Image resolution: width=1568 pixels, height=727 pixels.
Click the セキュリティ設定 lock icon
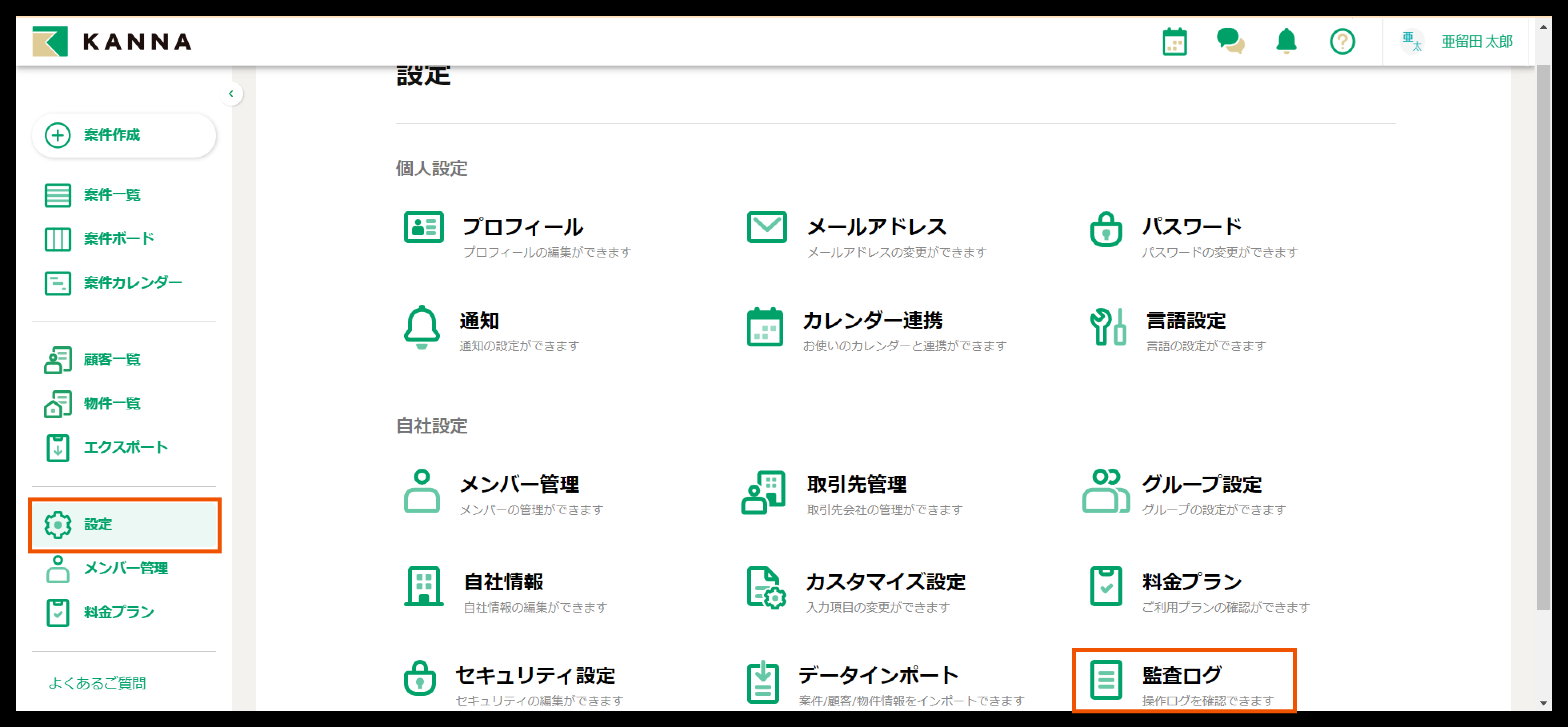pos(420,678)
